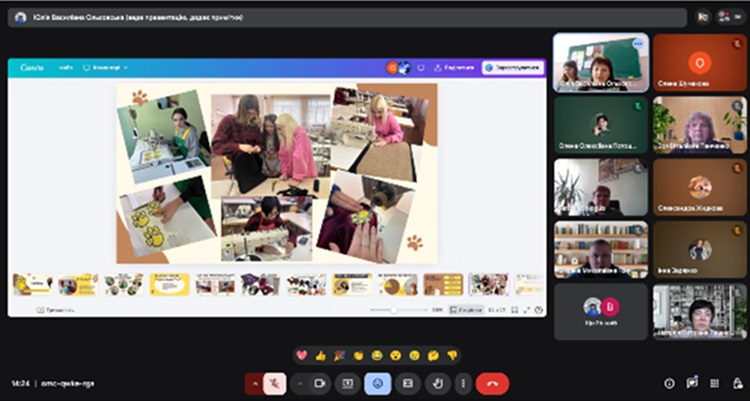Send the thumbs up reaction

click(321, 355)
